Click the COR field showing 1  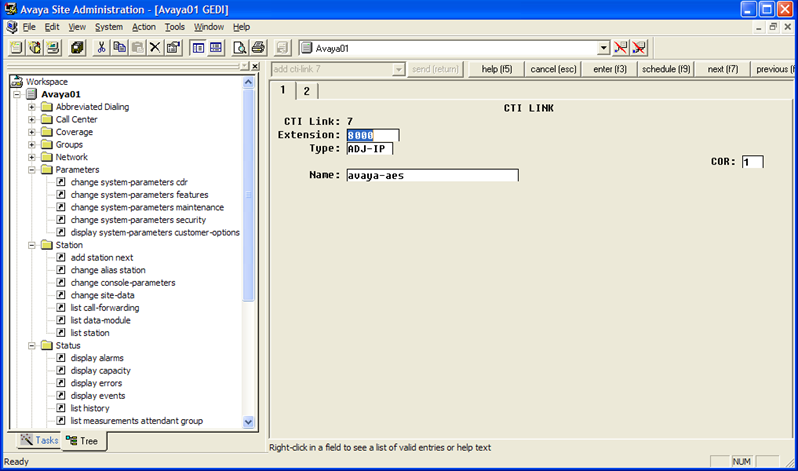click(x=753, y=162)
